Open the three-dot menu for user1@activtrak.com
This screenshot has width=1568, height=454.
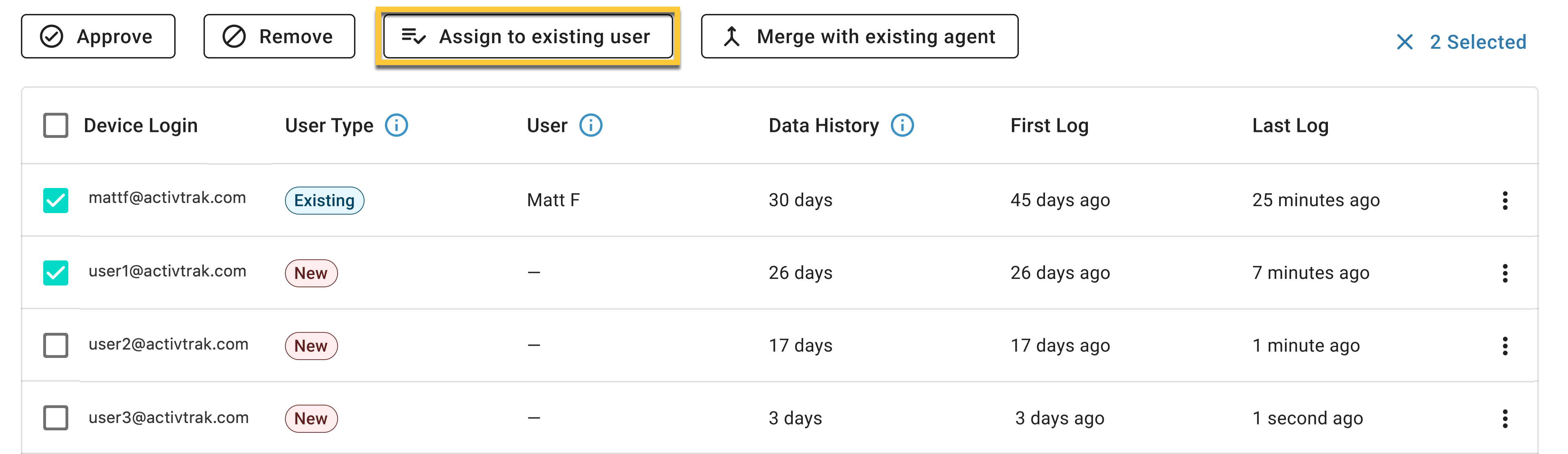coord(1505,273)
